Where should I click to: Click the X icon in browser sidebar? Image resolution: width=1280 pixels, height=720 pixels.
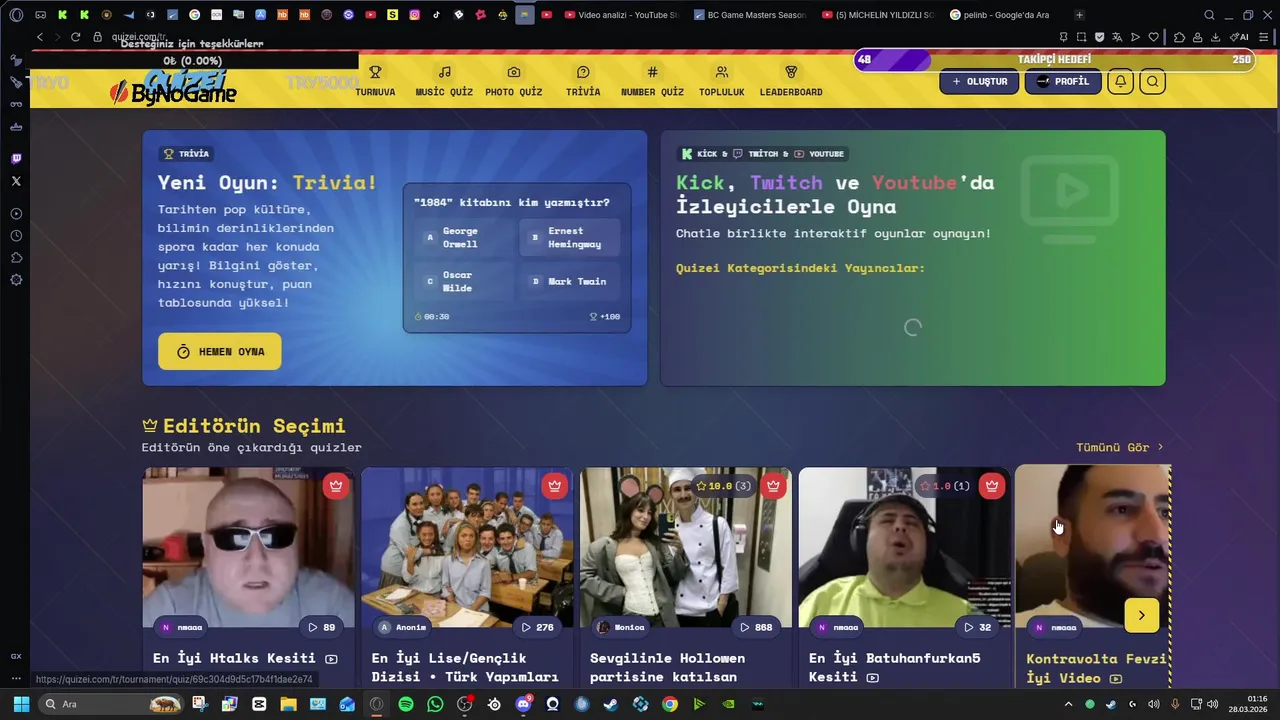[16, 181]
